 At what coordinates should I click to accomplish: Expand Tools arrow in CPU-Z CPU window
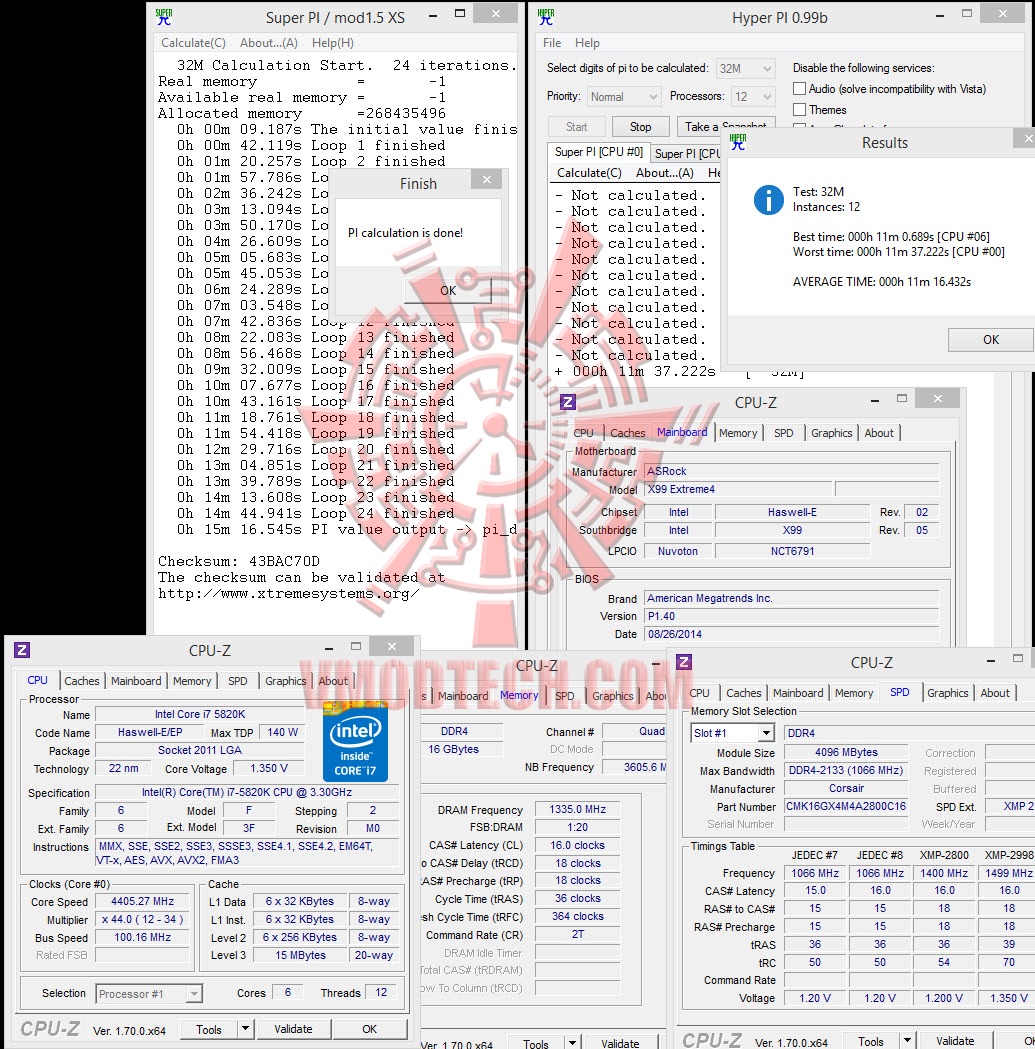click(245, 1028)
